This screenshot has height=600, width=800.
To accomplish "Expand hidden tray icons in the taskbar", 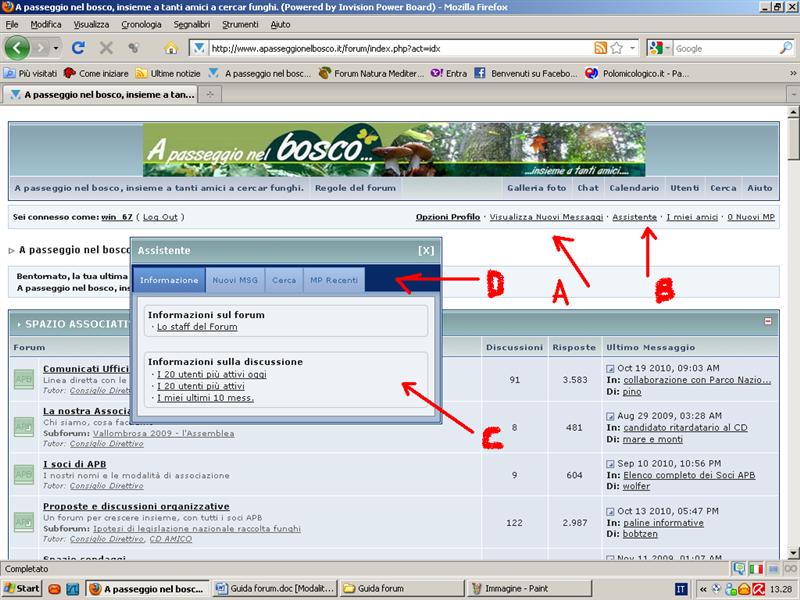I will point(703,589).
